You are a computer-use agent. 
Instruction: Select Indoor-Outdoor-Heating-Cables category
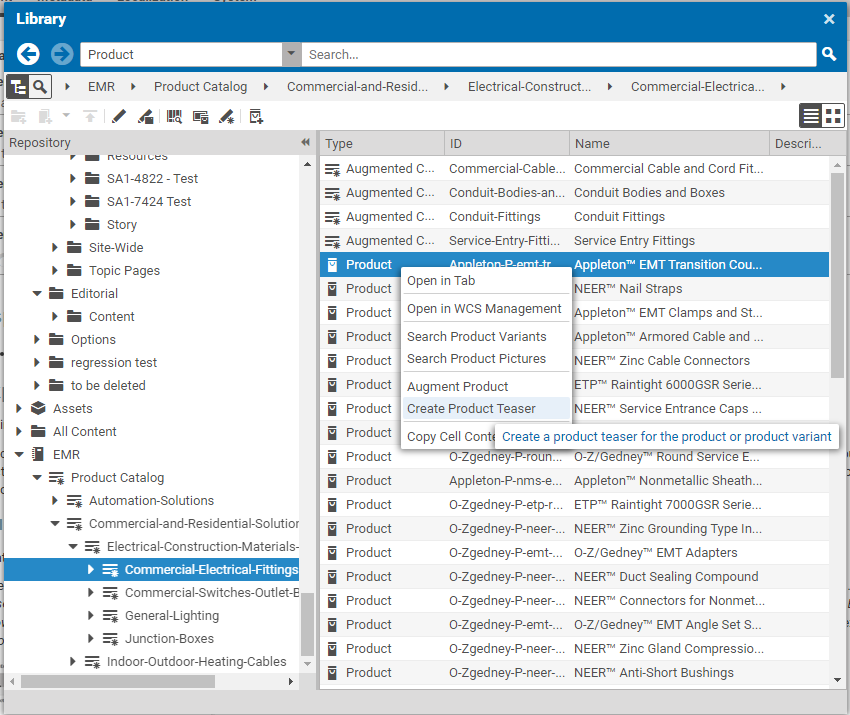pyautogui.click(x=196, y=662)
